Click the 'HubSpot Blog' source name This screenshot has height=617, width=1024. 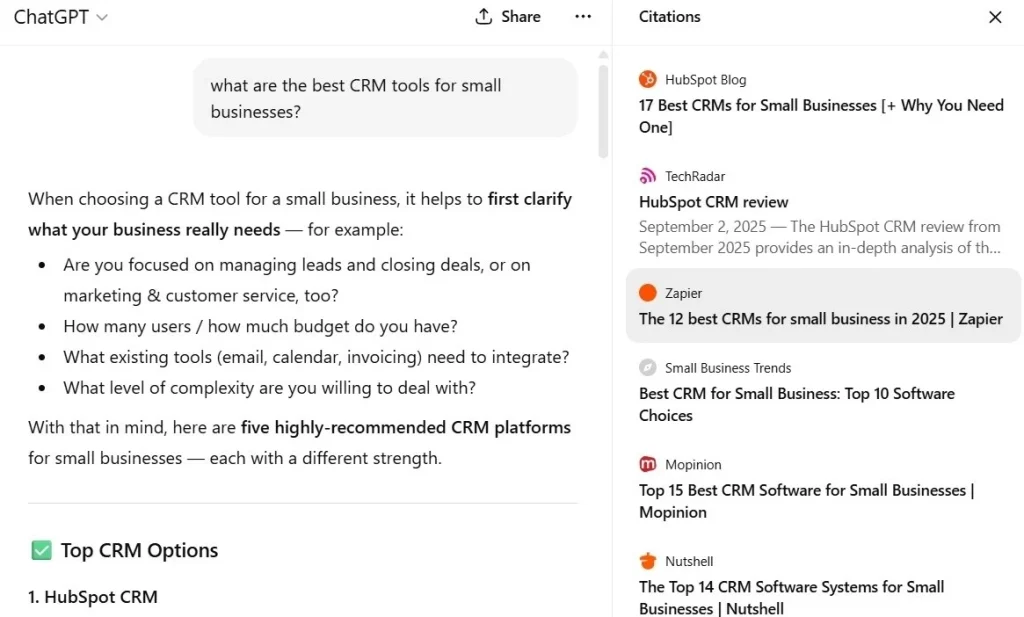(705, 80)
